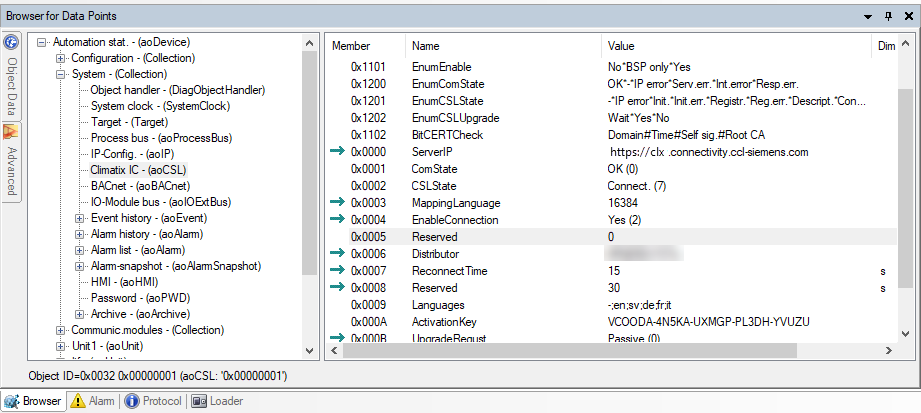The width and height of the screenshot is (921, 413).
Task: Expand the Alarm-snapshot node
Action: (x=79, y=266)
